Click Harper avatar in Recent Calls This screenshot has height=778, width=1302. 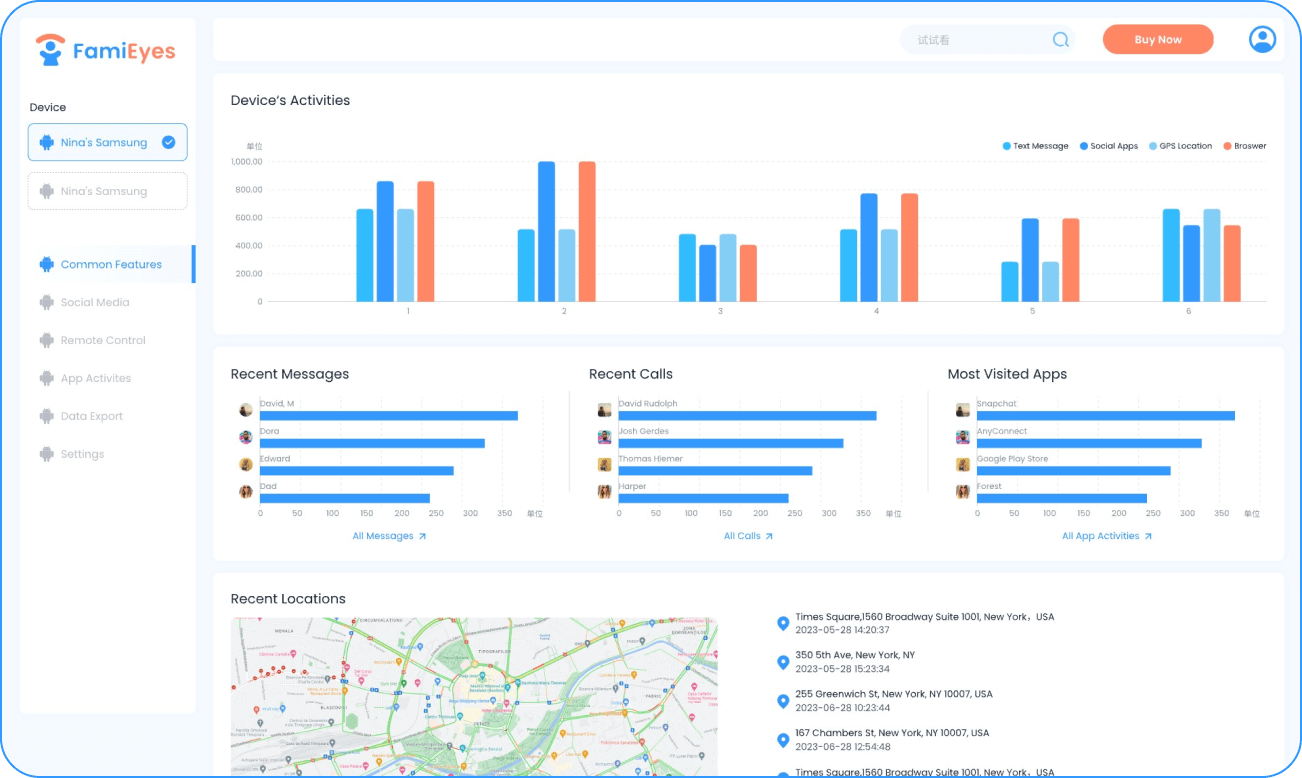point(605,491)
